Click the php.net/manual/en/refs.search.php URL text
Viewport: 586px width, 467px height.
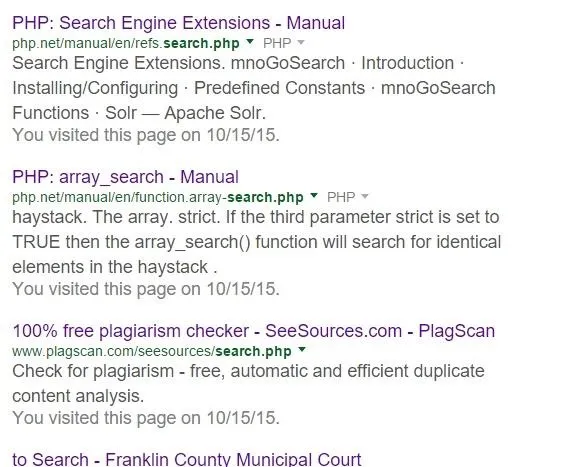pos(126,43)
